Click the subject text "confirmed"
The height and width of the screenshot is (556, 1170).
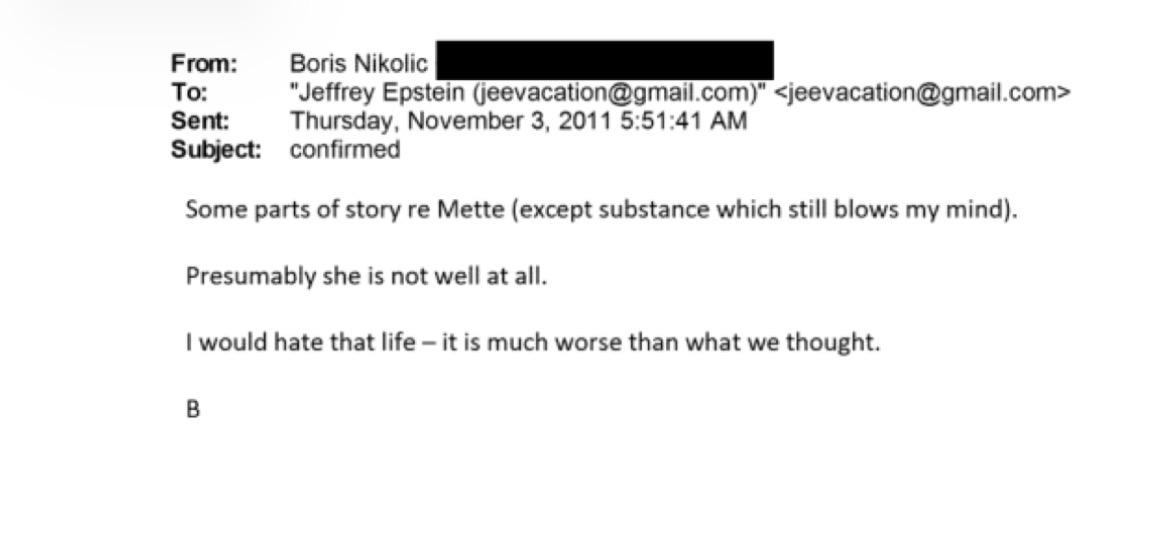(345, 151)
